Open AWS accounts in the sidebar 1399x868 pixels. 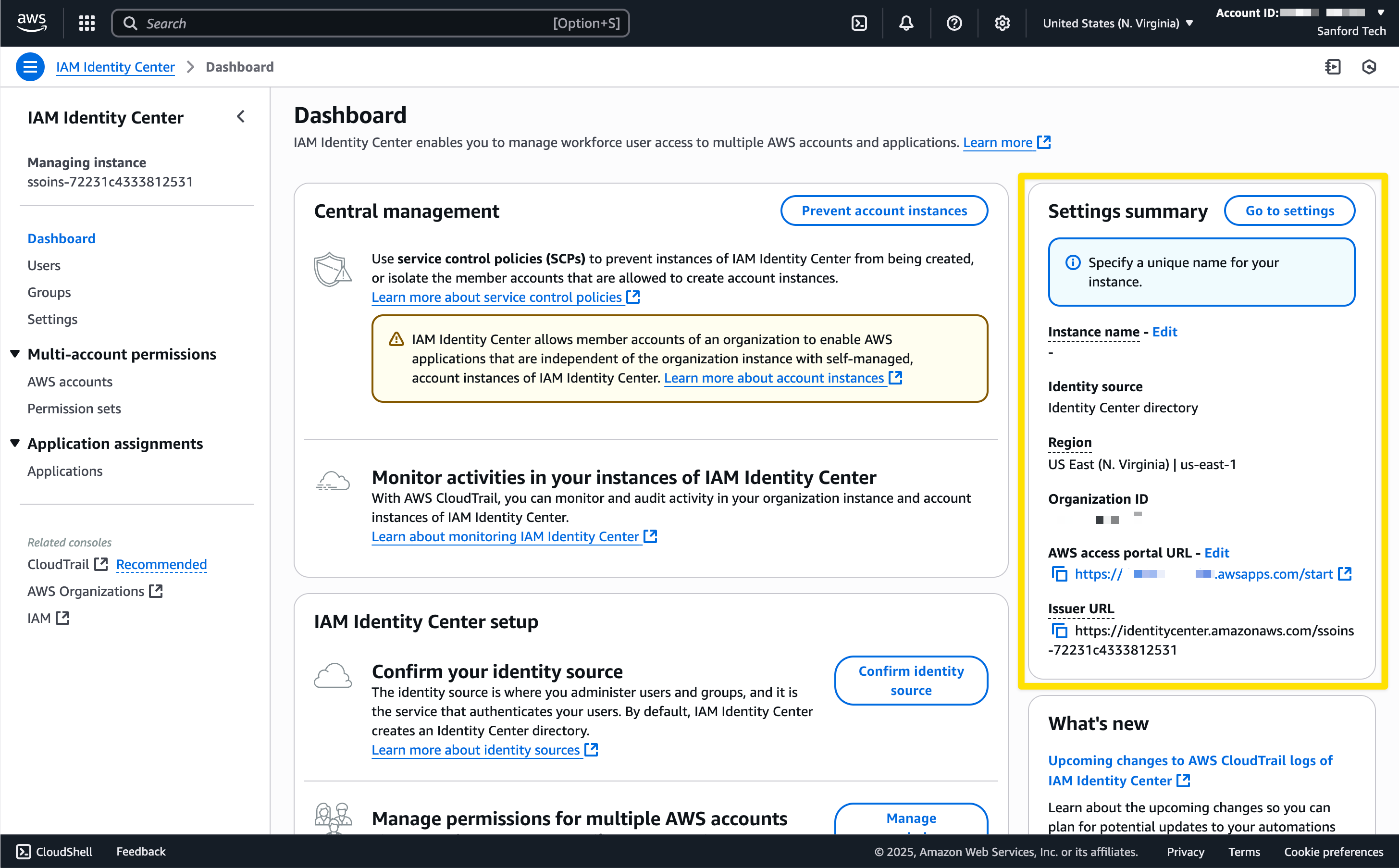(70, 382)
